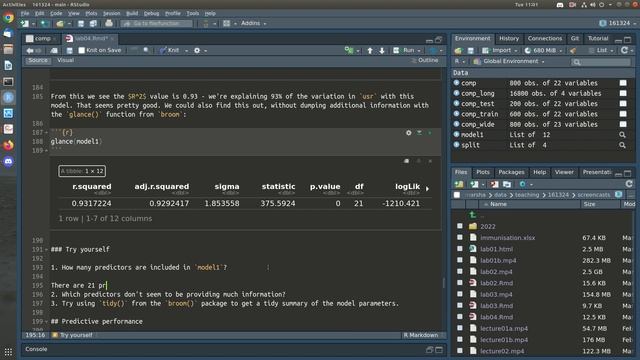Refresh the Files pane listing

[629, 184]
